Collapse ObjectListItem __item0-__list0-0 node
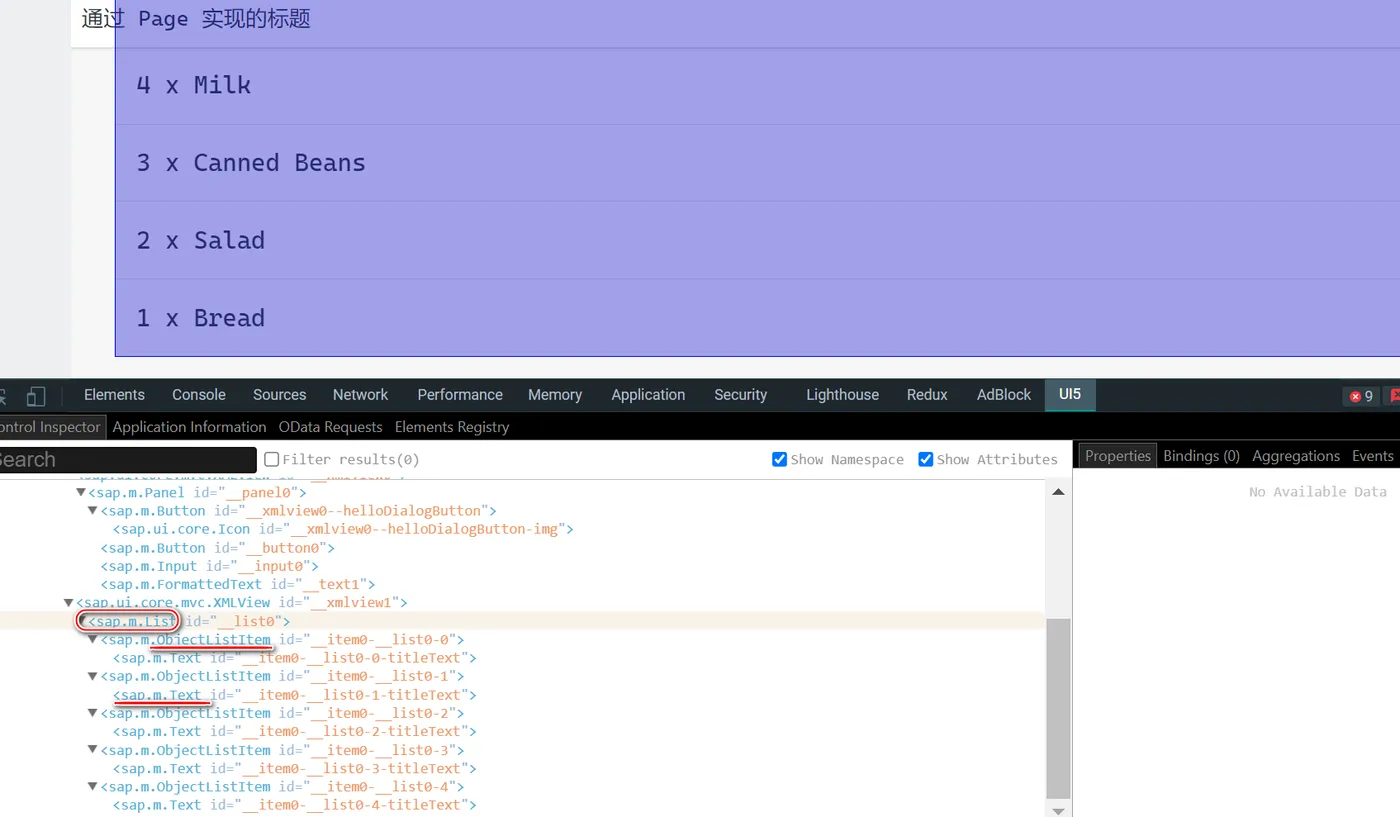 [x=93, y=640]
